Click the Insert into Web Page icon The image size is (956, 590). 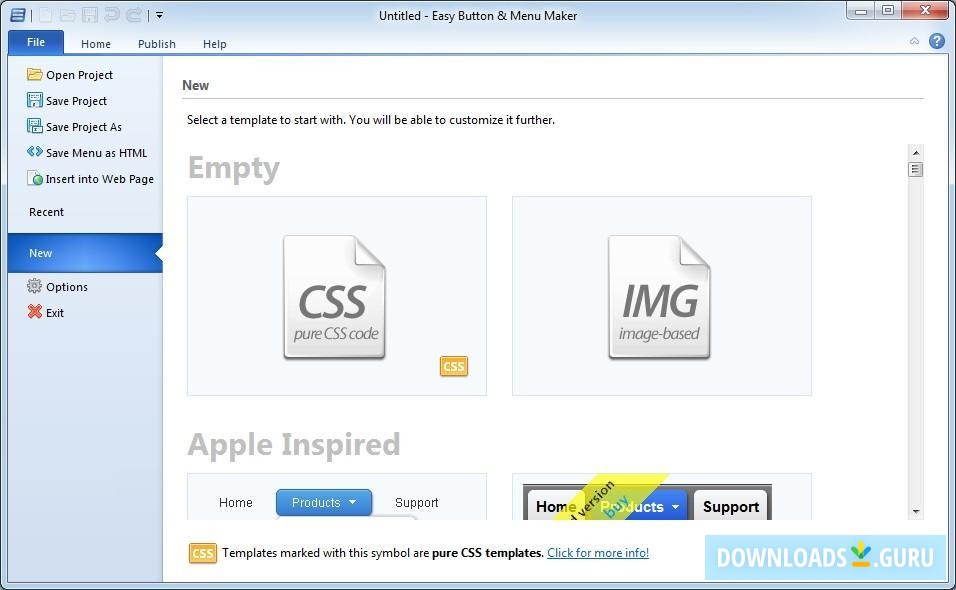click(35, 179)
